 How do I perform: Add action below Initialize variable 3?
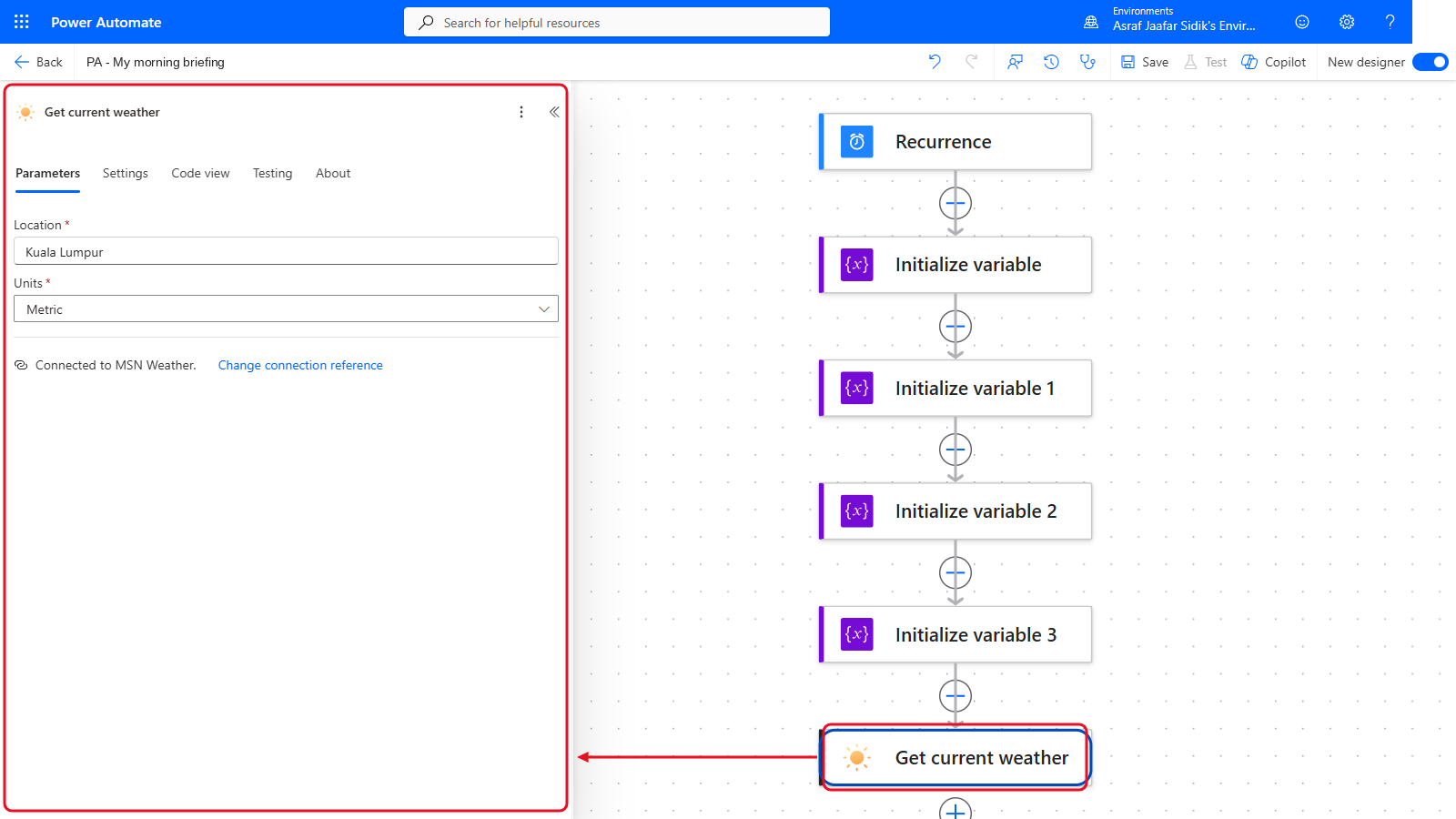click(x=955, y=696)
